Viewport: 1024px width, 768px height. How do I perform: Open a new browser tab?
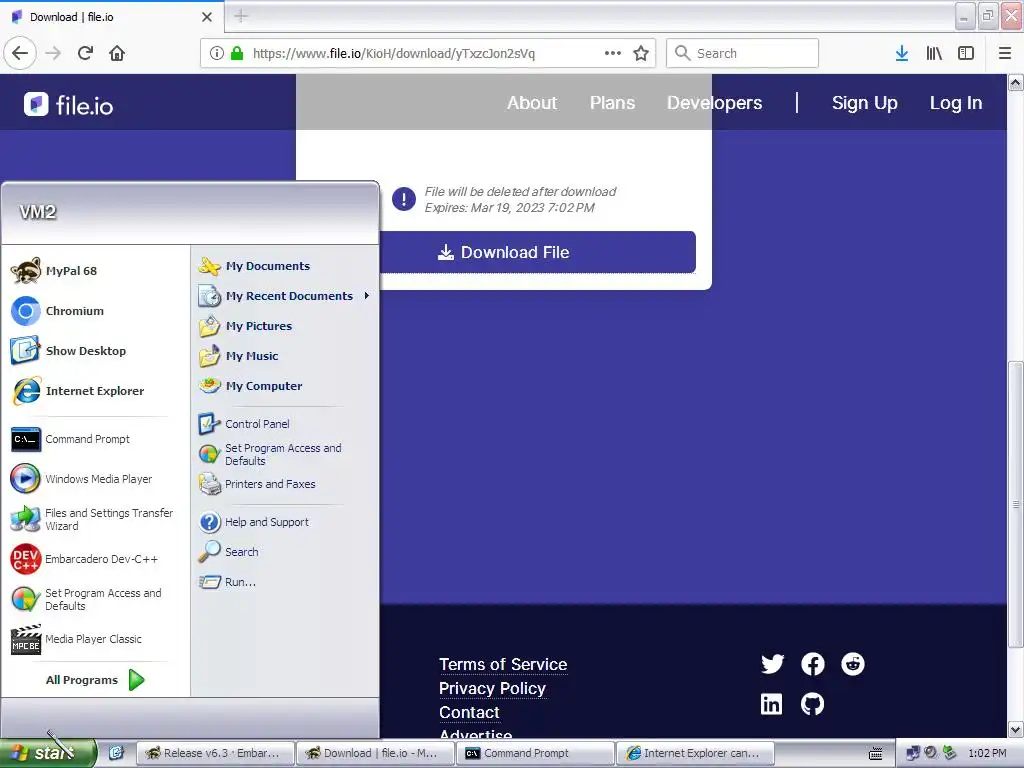pos(241,16)
